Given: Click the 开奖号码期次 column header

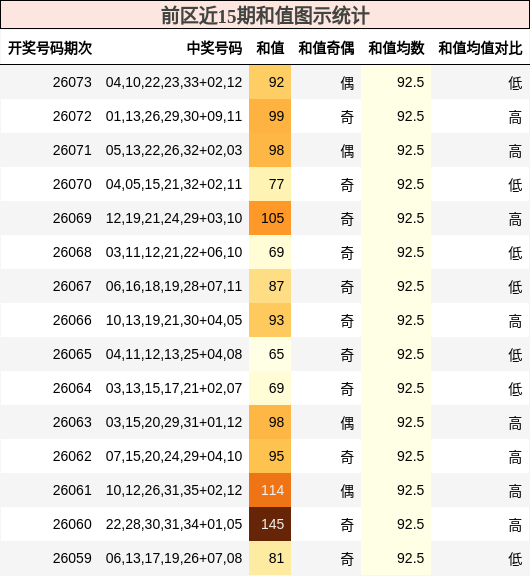Looking at the screenshot, I should 50,48.
